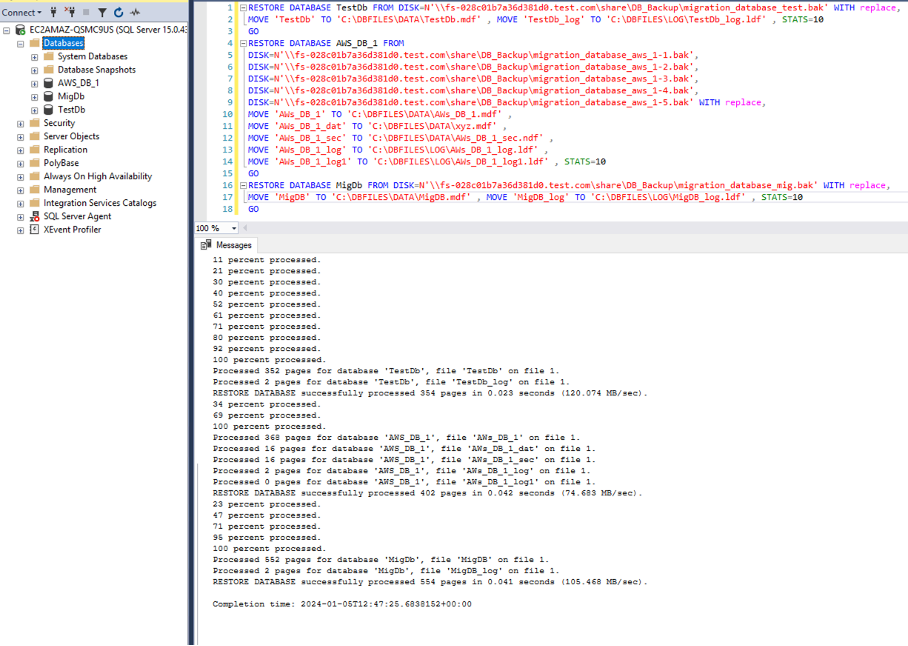This screenshot has width=908, height=646.
Task: Open the Object Explorer filter icon
Action: 102,12
